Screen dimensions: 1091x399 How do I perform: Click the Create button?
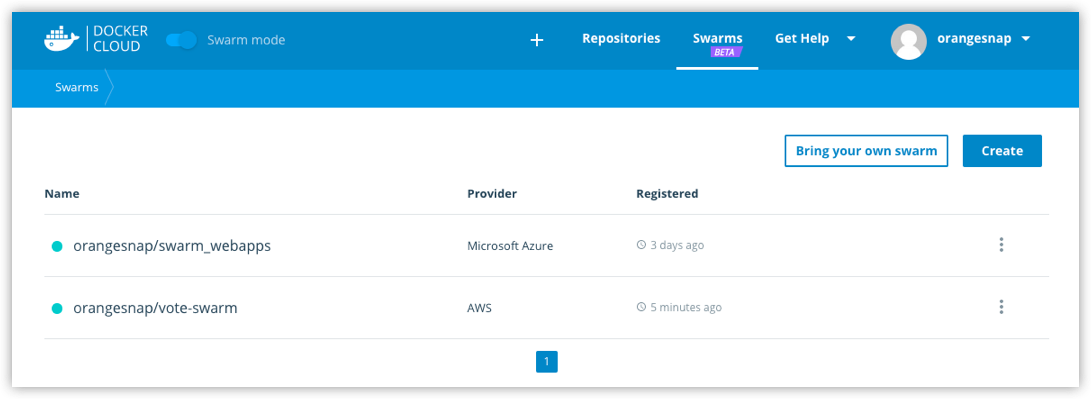(x=1002, y=151)
